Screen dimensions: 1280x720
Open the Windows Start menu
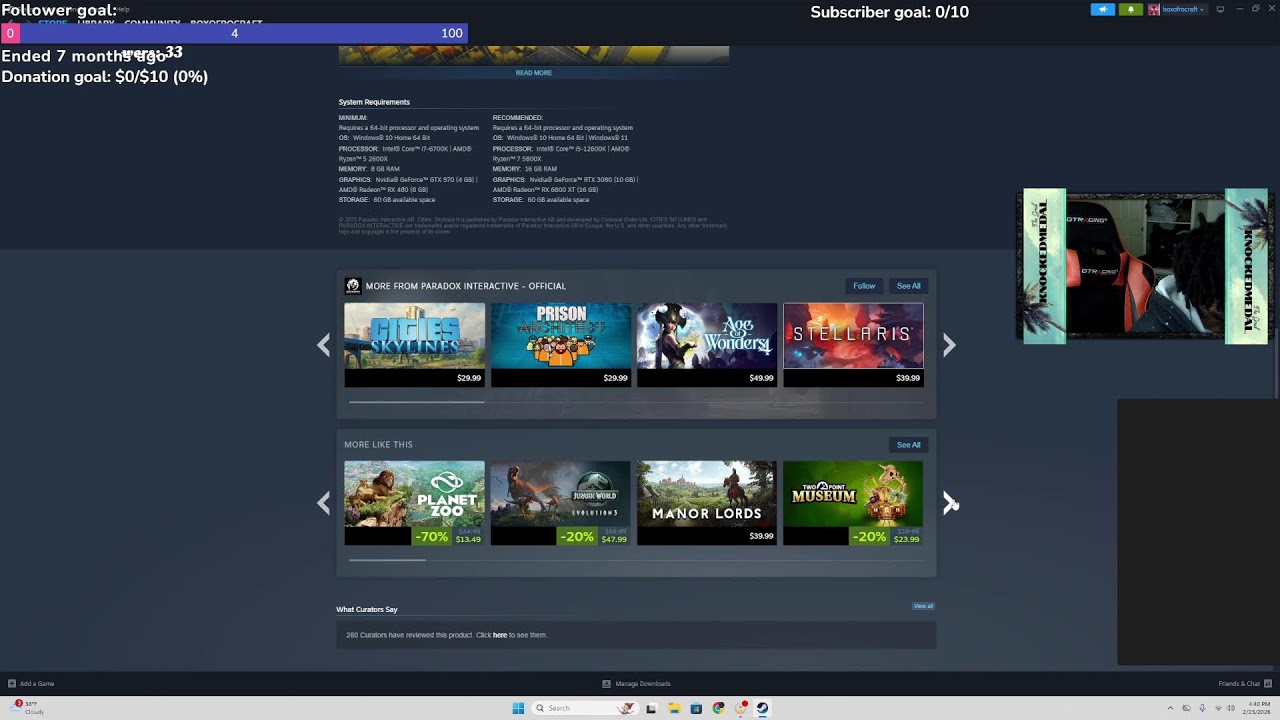point(518,708)
